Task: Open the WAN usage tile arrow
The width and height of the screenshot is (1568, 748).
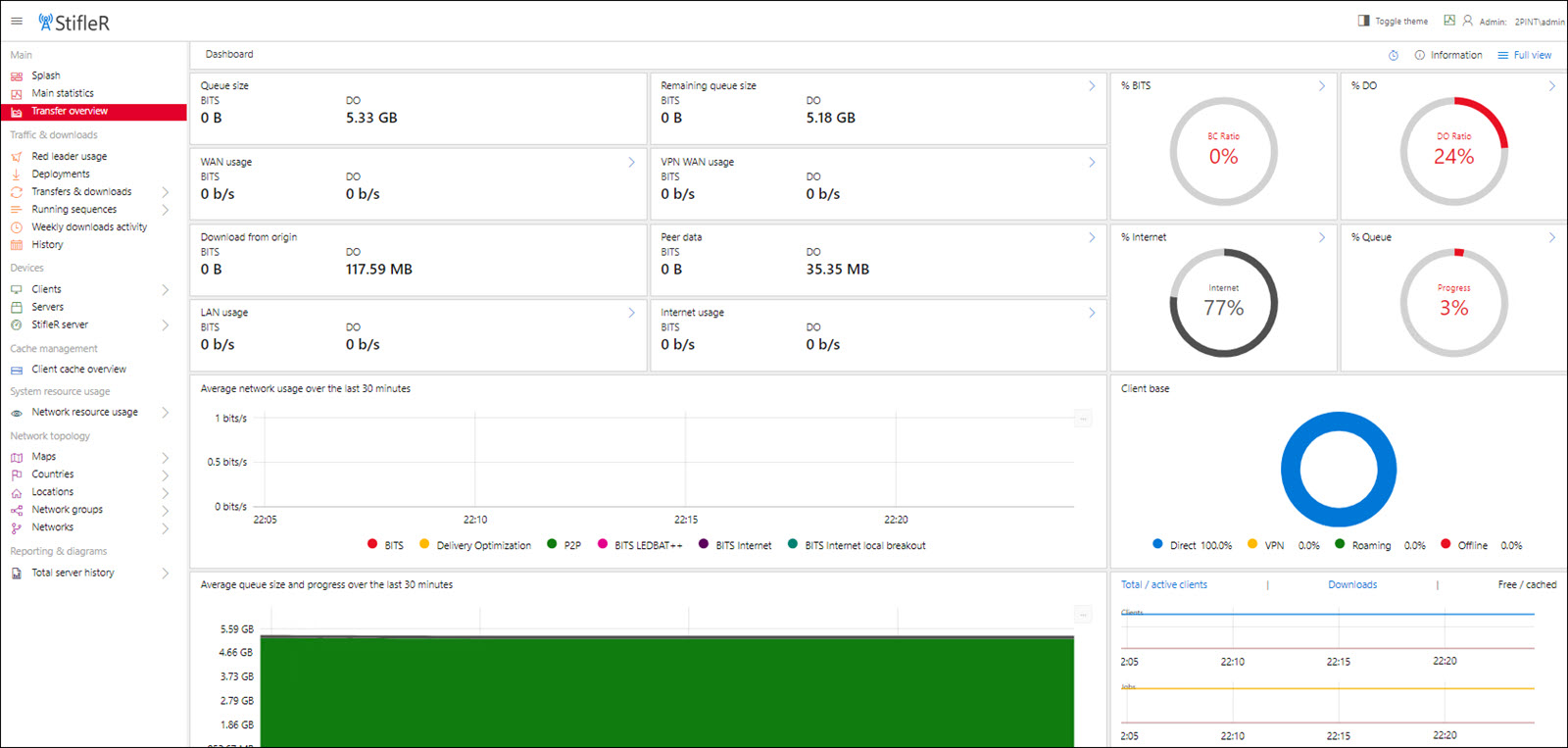Action: (631, 163)
